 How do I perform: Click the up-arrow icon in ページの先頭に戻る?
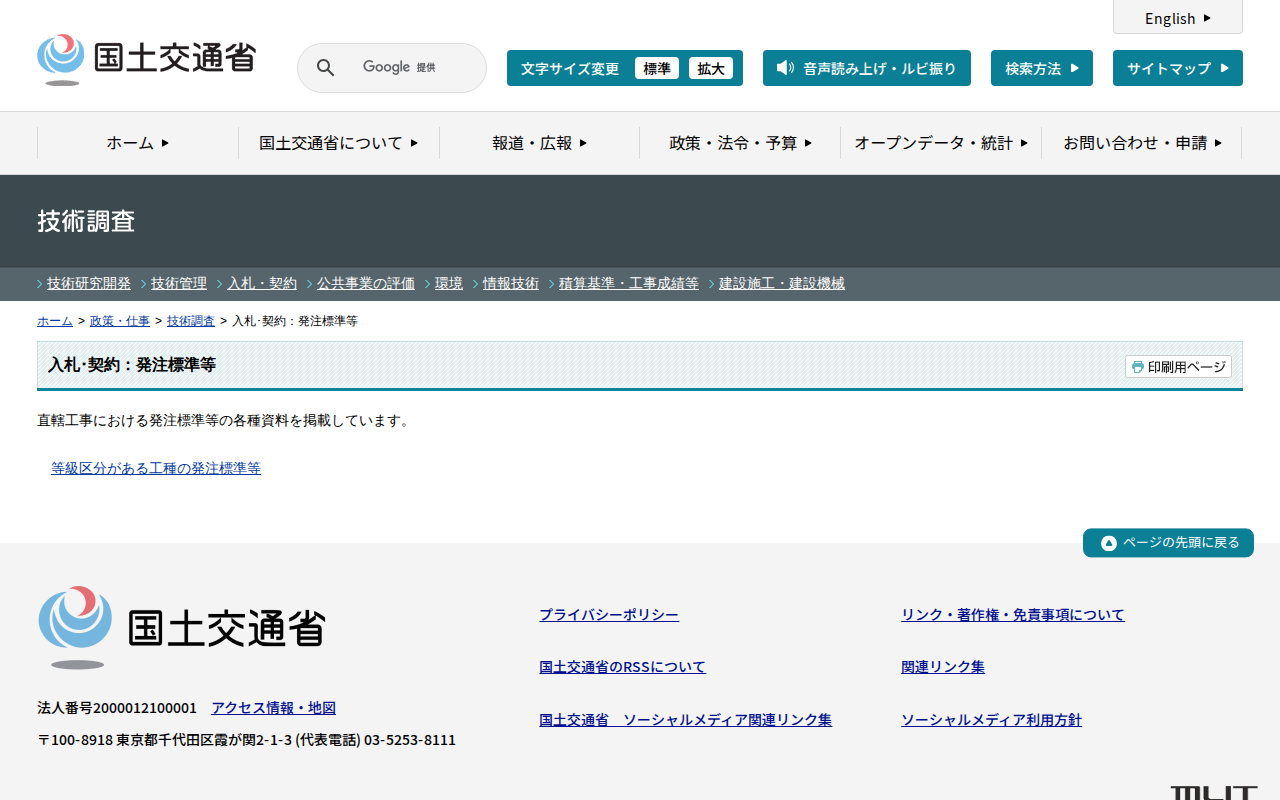point(1108,543)
